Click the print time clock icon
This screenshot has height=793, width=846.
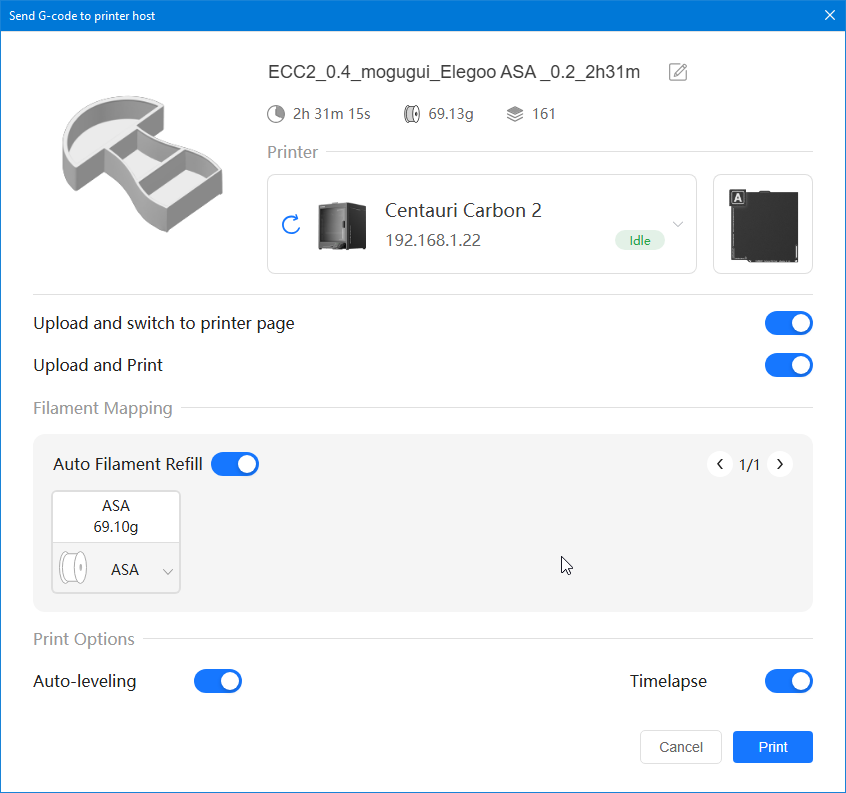(276, 114)
